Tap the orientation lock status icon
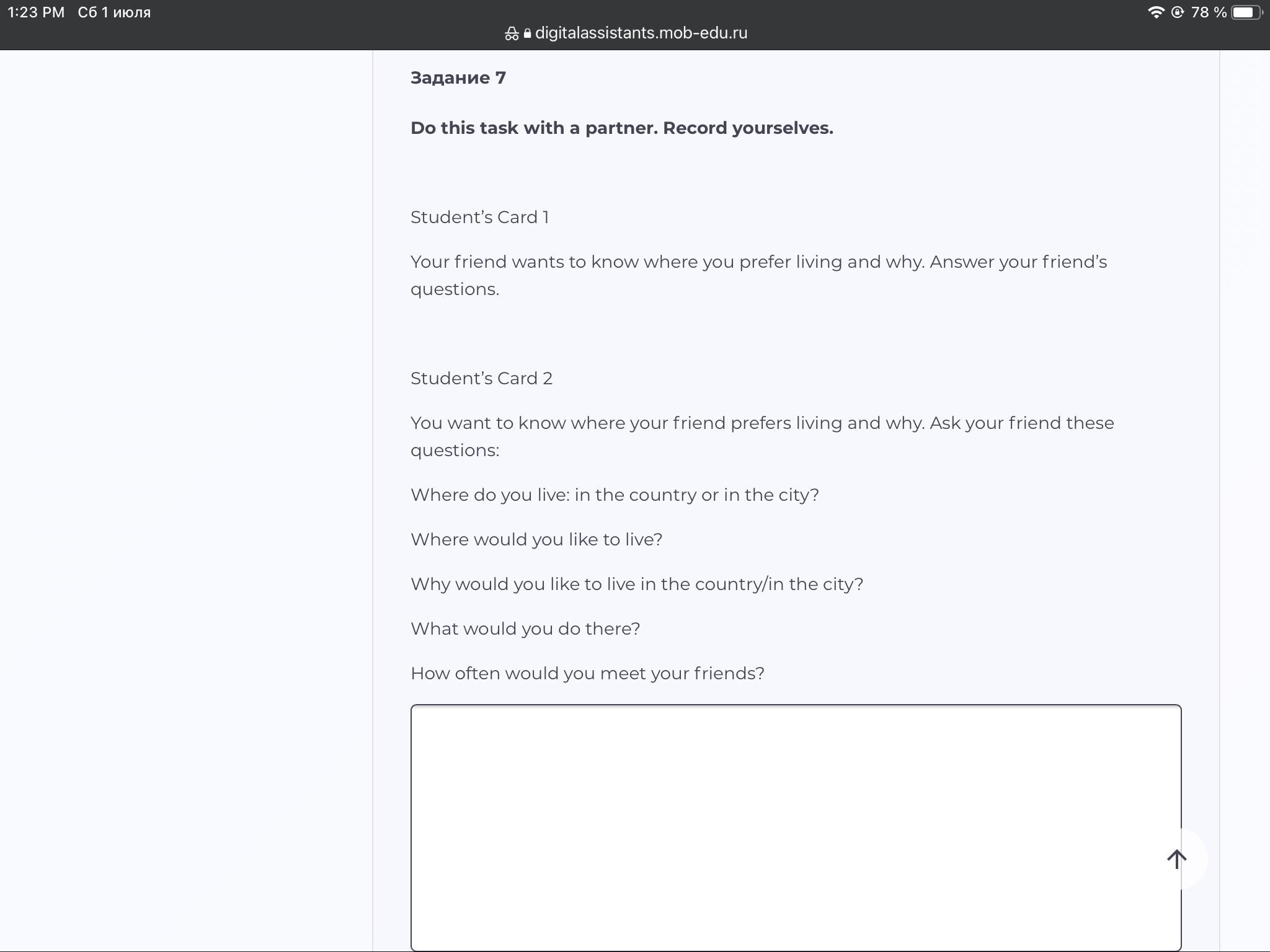The height and width of the screenshot is (952, 1270). (1177, 12)
